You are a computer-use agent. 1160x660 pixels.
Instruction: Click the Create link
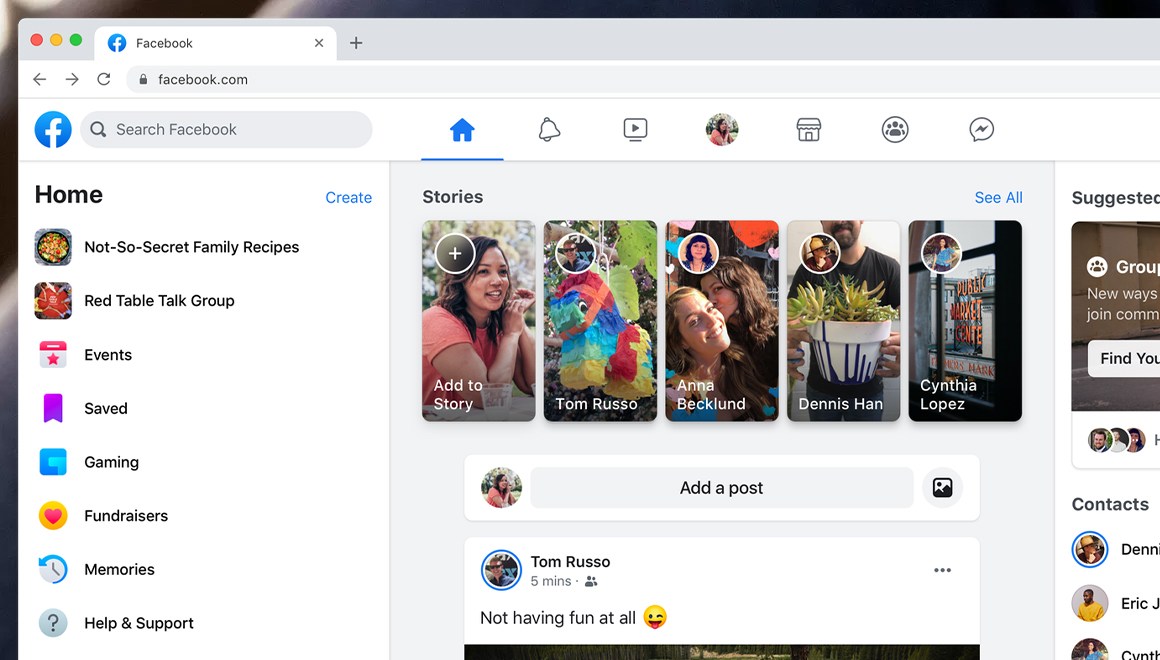tap(348, 198)
